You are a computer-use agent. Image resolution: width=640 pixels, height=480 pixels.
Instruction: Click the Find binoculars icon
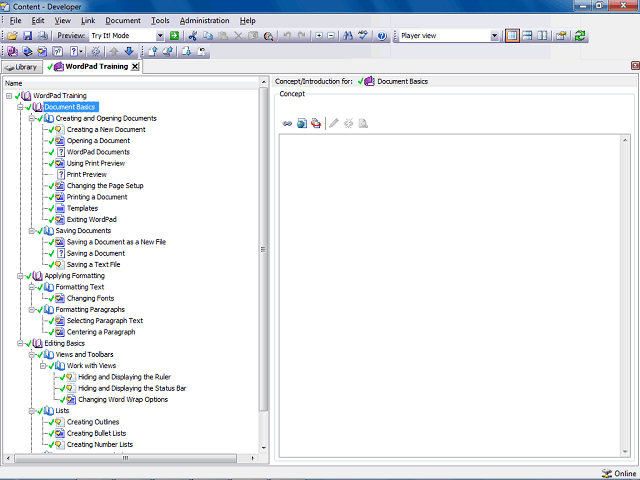click(348, 36)
